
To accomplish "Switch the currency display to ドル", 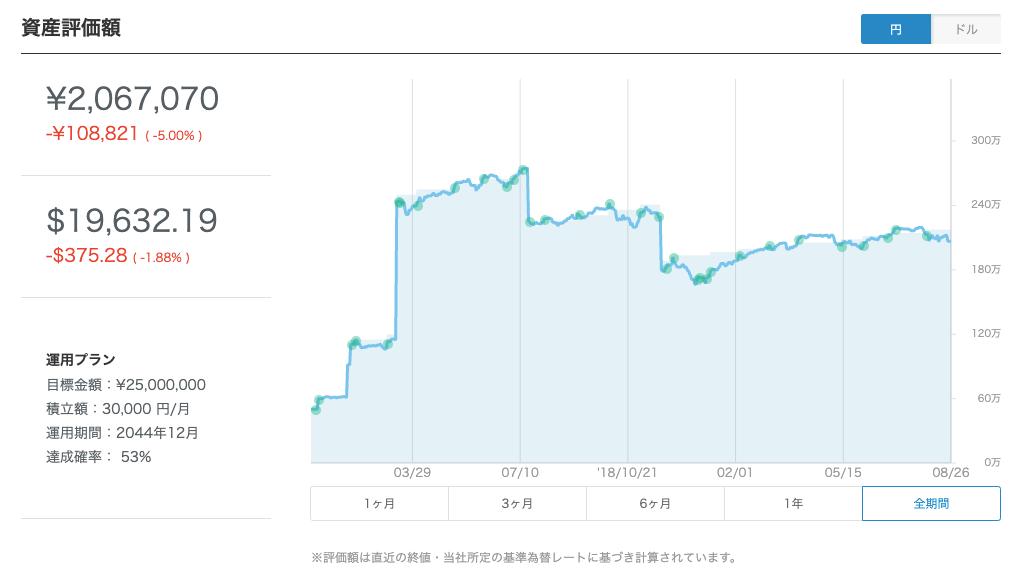I will pyautogui.click(x=966, y=29).
